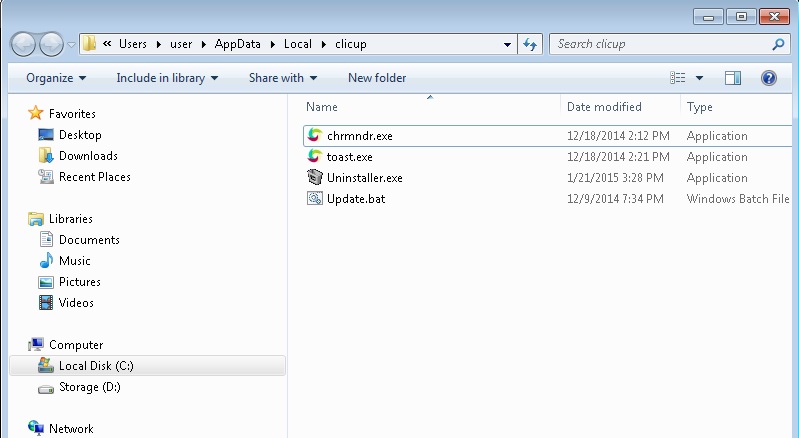The height and width of the screenshot is (438, 799).
Task: Click the Desktop icon in sidebar
Action: point(46,135)
